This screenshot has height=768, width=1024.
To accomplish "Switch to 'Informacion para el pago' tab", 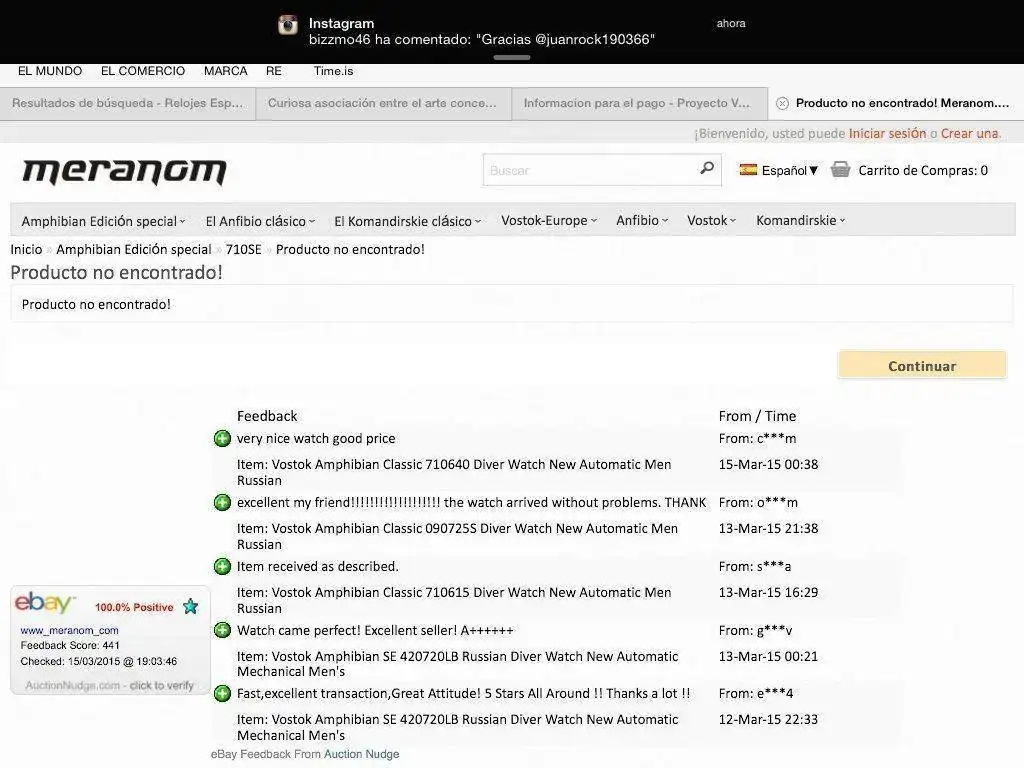I will (x=637, y=103).
